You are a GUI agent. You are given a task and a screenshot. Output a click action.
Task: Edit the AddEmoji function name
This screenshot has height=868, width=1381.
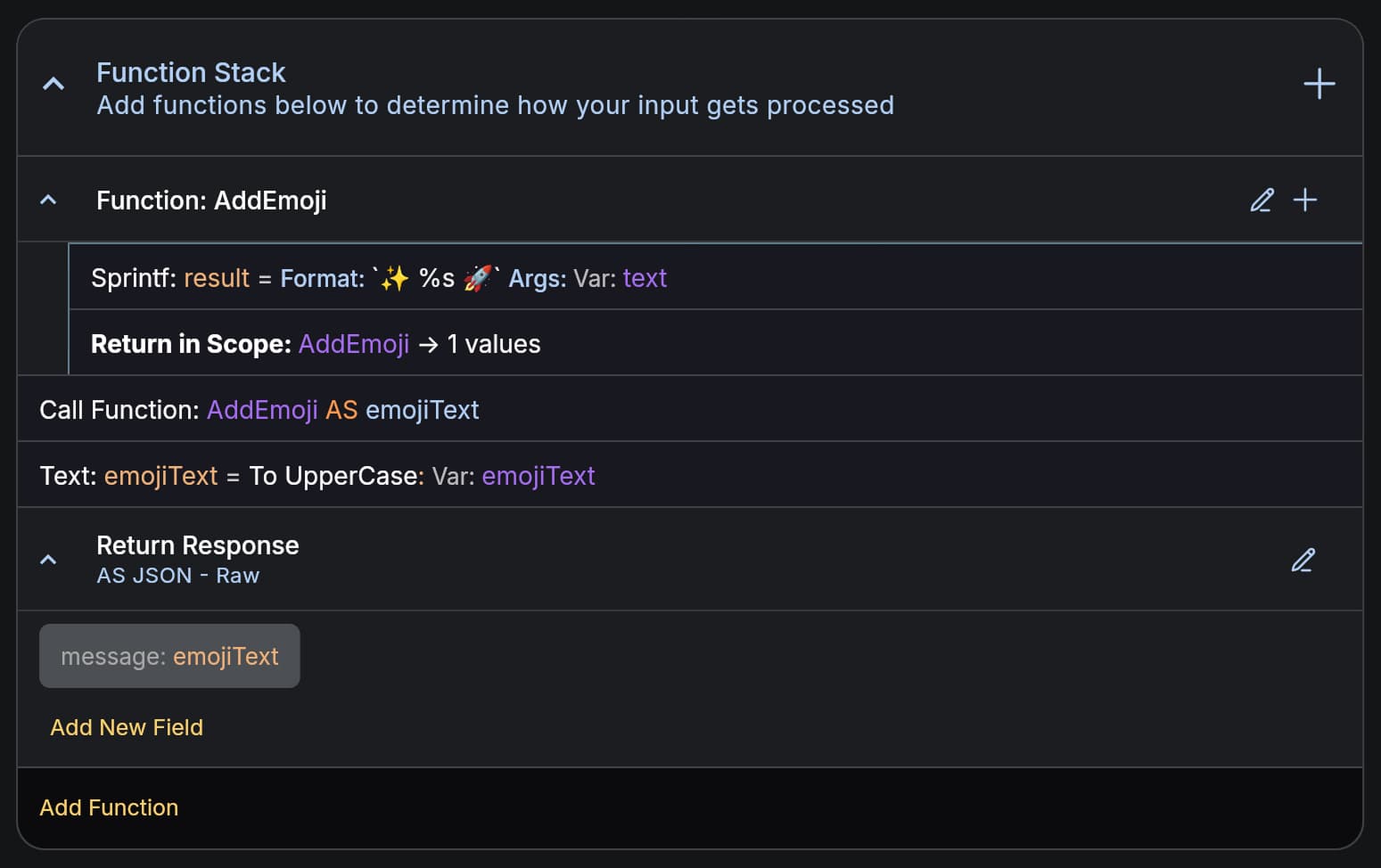(x=1261, y=200)
